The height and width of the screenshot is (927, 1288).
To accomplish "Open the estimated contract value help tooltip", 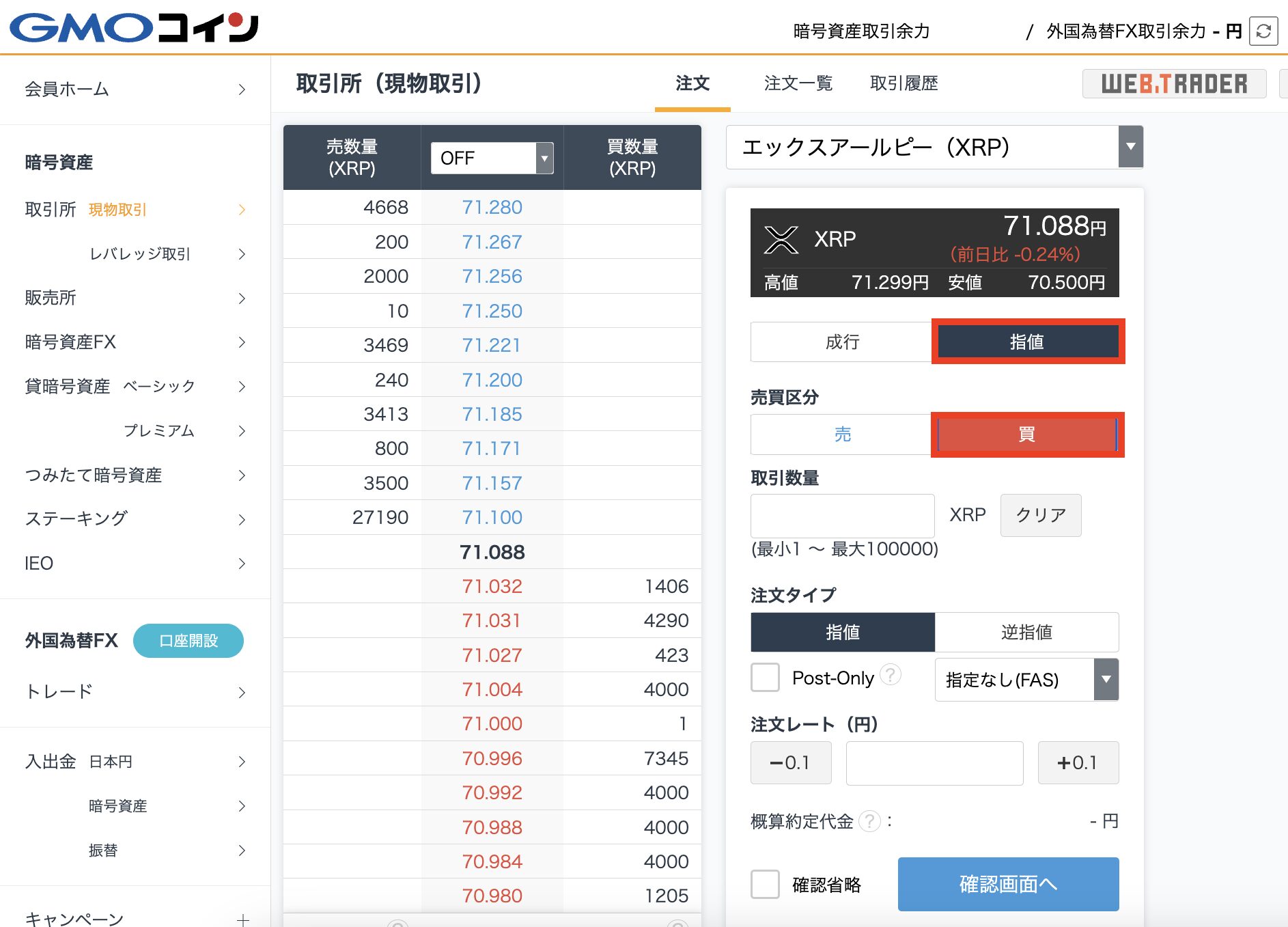I will coord(870,822).
